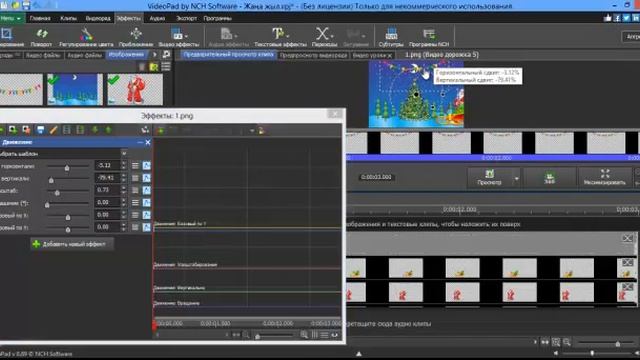
Task: Click Добавить новый эффект button
Action: tap(72, 244)
